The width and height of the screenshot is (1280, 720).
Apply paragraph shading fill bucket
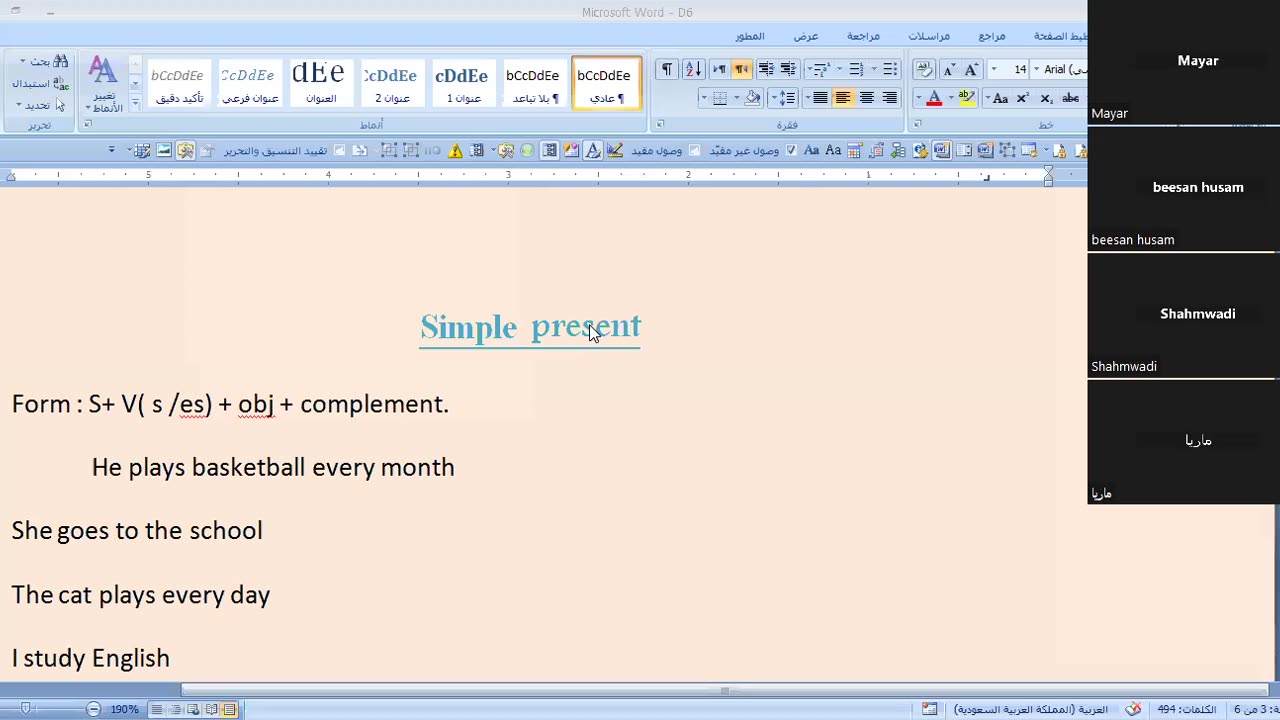752,98
